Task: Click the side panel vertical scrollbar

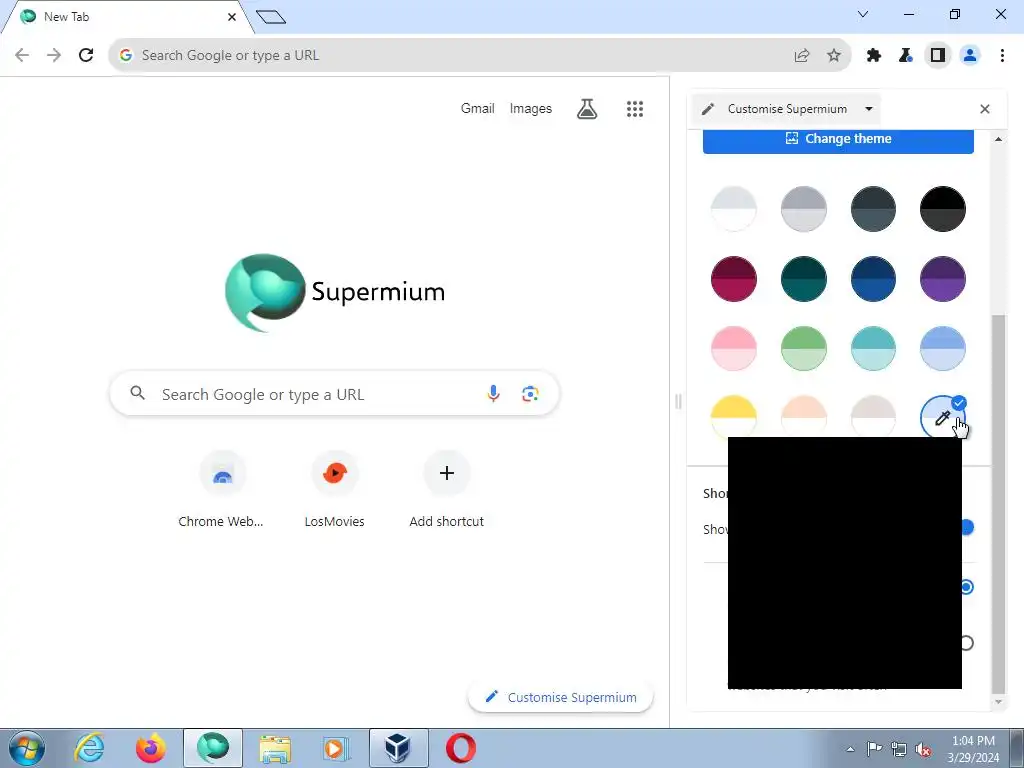Action: tap(998, 503)
